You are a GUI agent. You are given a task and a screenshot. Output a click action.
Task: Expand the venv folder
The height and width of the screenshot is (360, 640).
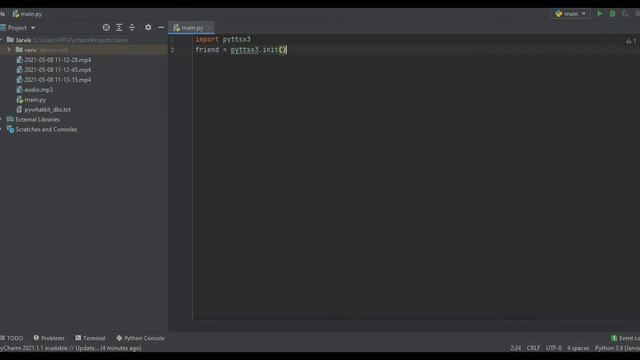pyautogui.click(x=9, y=50)
